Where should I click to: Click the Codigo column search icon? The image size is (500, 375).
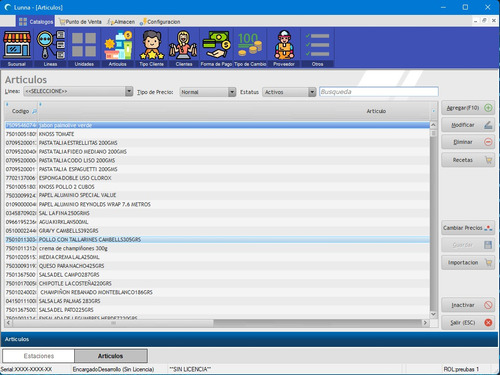pos(34,111)
